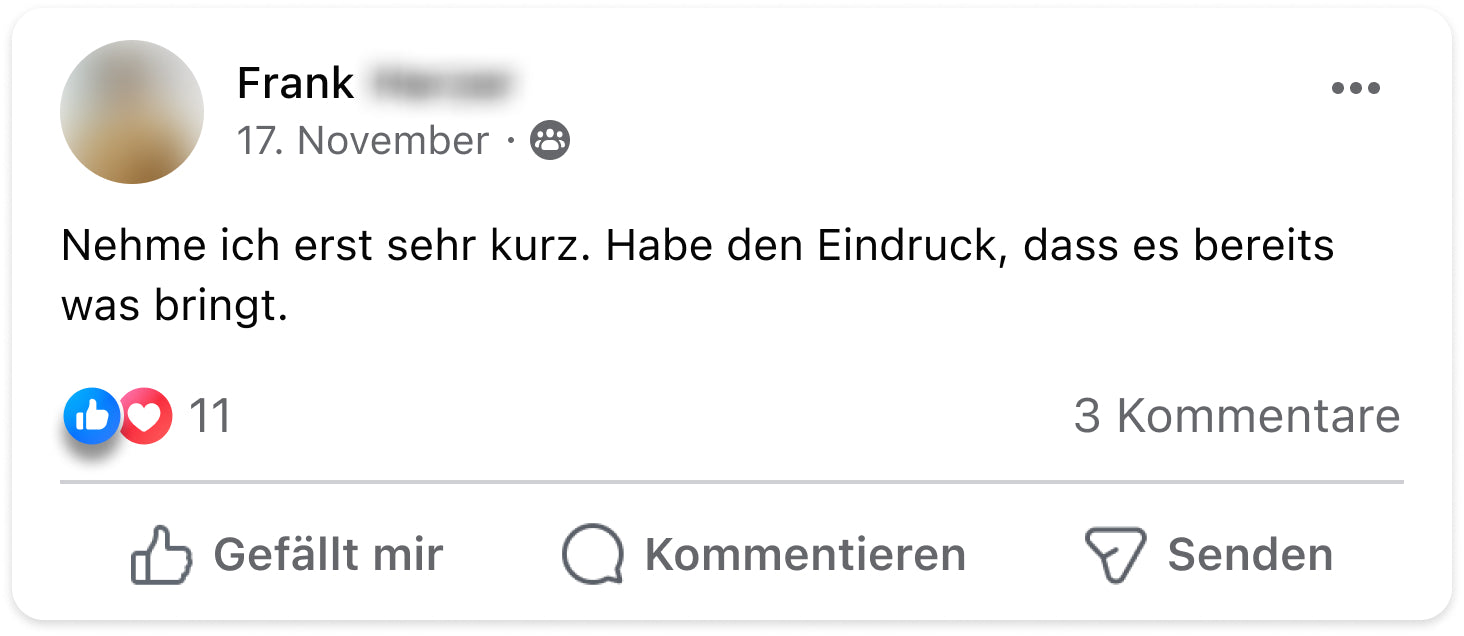The image size is (1464, 636).
Task: Click the blue thumbs-up reaction icon
Action: [91, 415]
